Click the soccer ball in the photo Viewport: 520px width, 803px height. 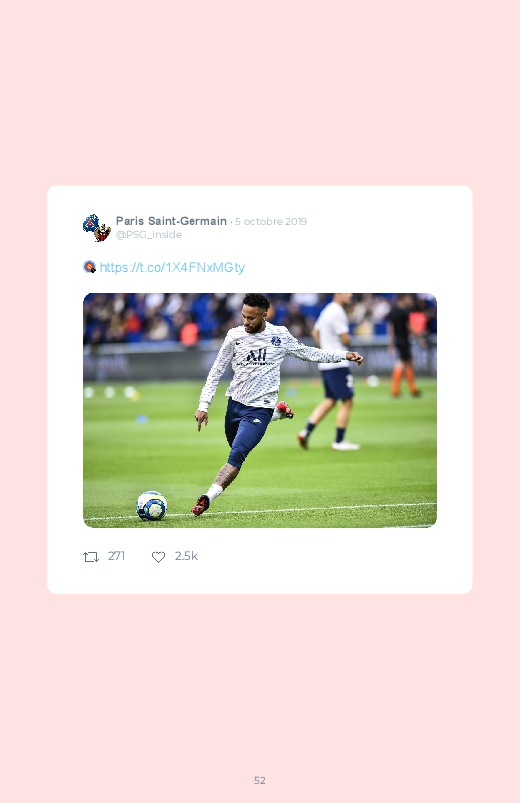[152, 505]
